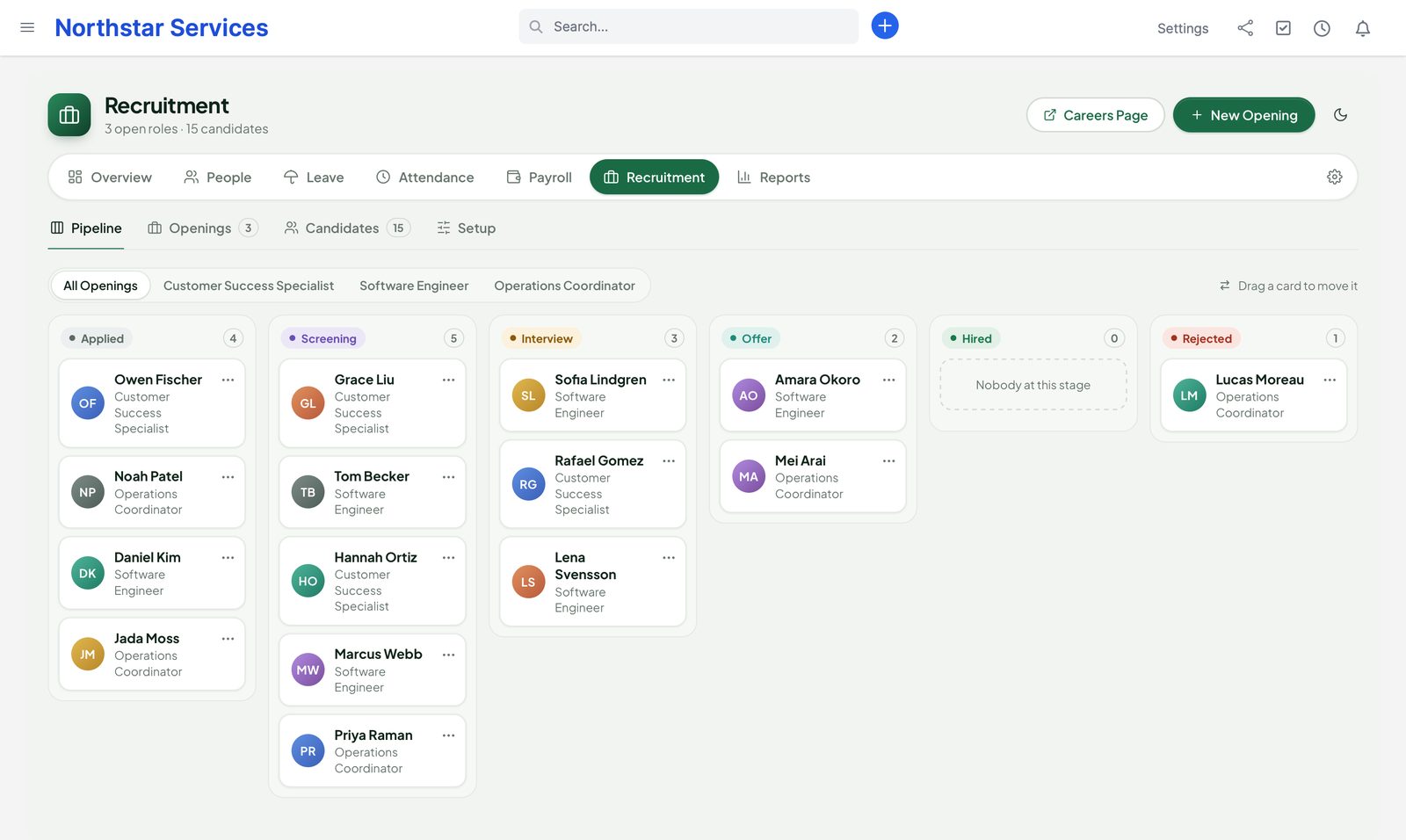
Task: Open options menu for Grace Liu card
Action: point(449,380)
